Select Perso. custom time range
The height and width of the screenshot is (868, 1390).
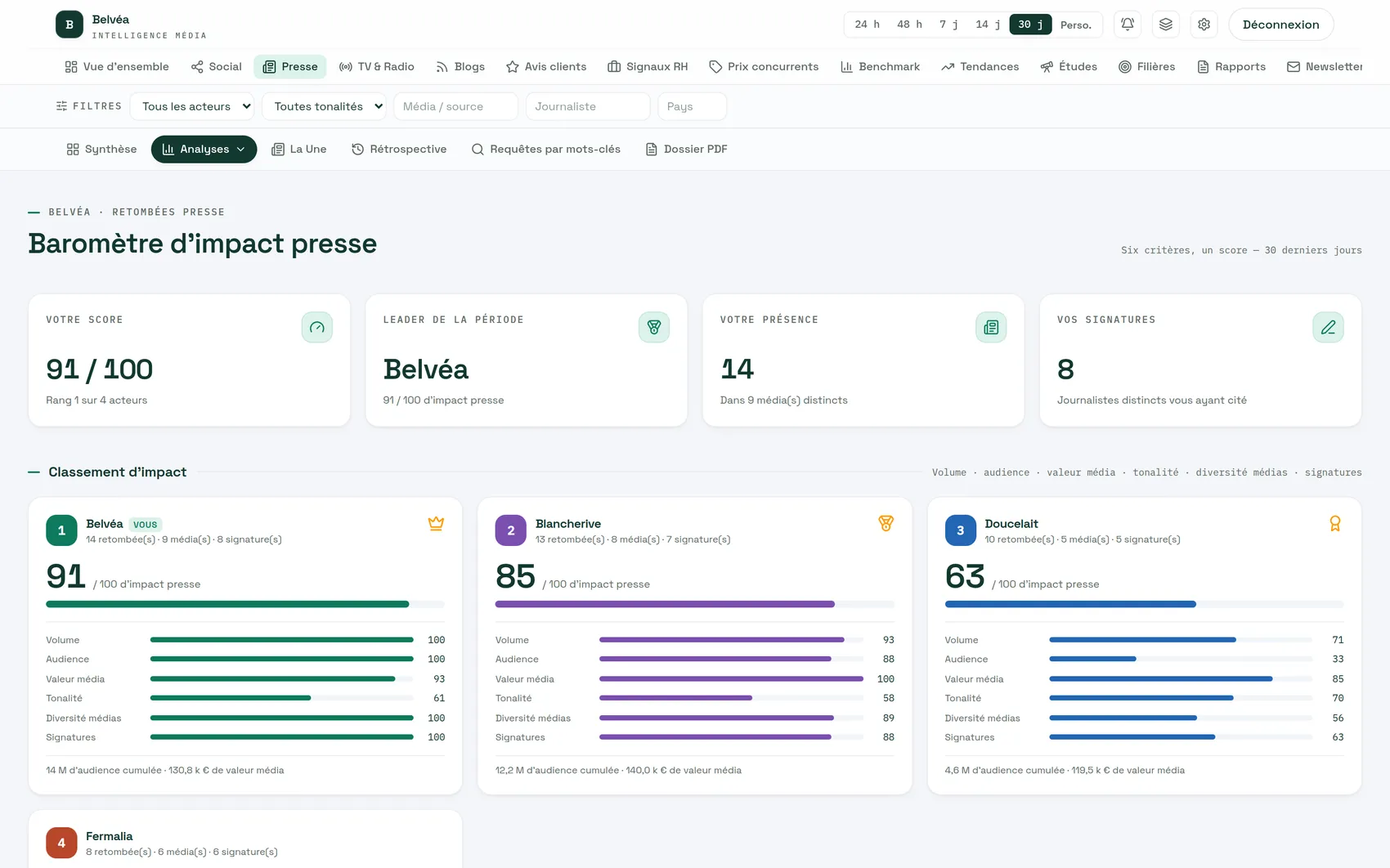point(1076,25)
